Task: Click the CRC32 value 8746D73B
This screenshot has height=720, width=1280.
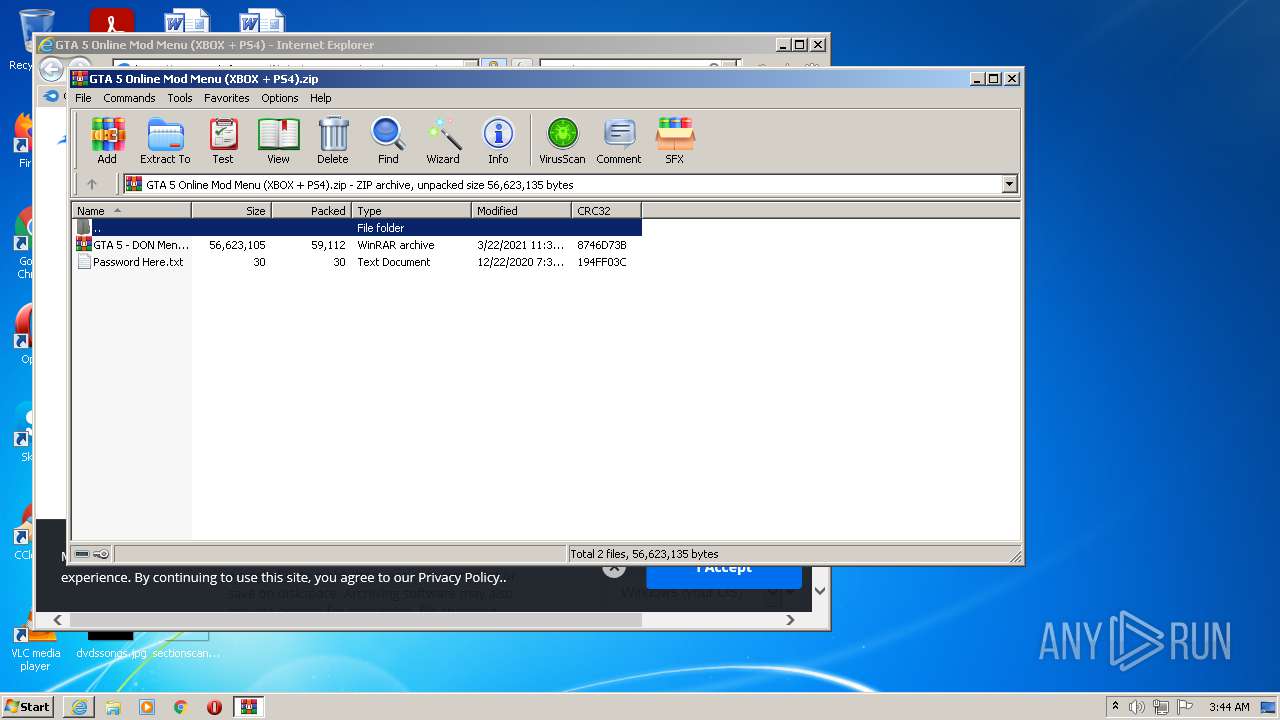Action: (x=602, y=245)
